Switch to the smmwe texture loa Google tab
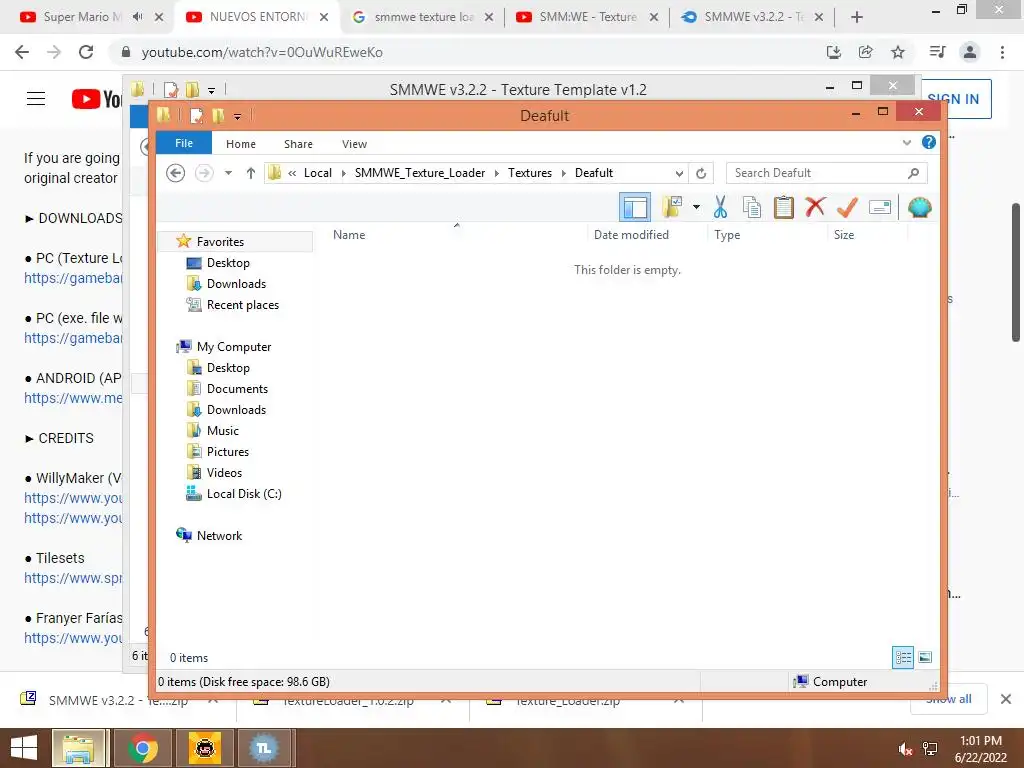 (423, 17)
